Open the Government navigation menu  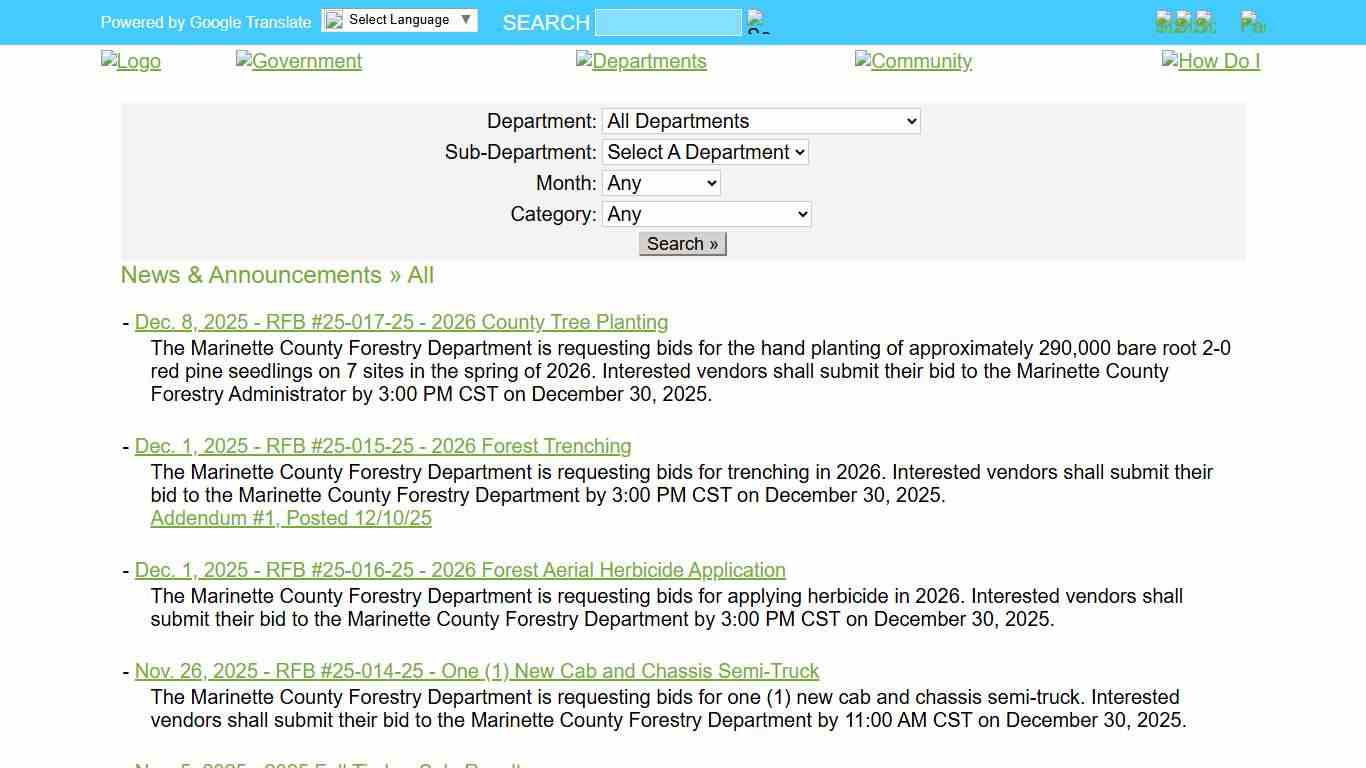(x=299, y=61)
